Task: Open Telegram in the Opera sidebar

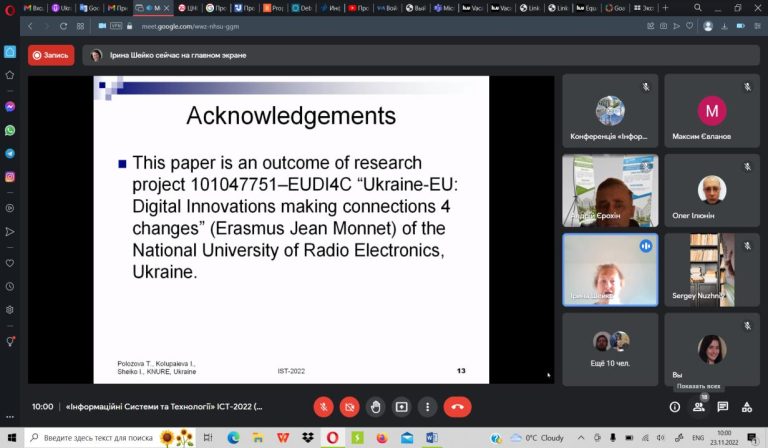Action: click(x=10, y=154)
